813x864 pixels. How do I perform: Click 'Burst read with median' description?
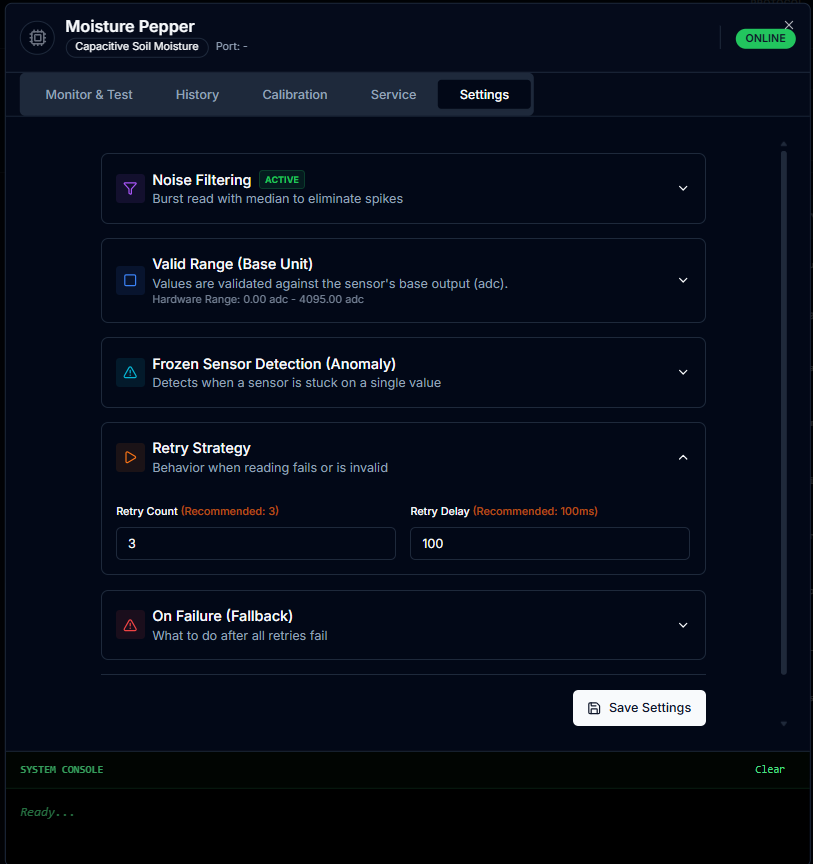pos(278,199)
